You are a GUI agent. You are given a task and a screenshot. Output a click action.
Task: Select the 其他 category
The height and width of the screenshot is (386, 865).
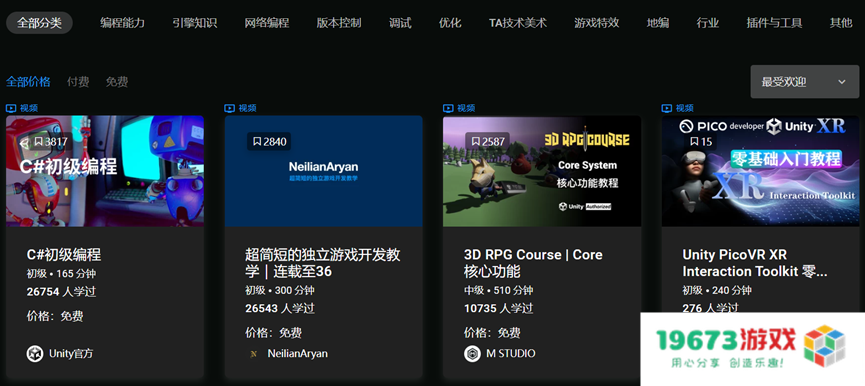tap(841, 23)
